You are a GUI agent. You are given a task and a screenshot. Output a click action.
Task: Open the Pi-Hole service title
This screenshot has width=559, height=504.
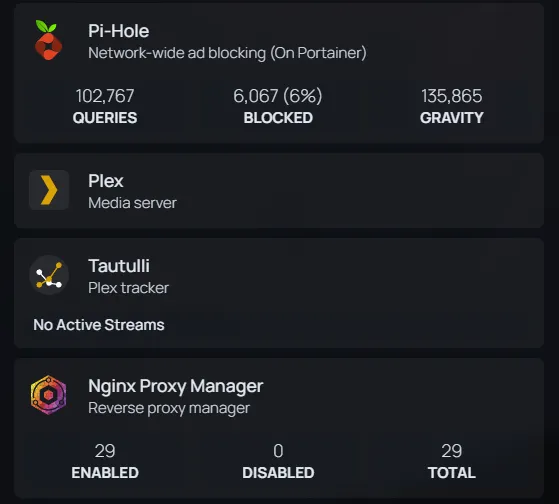tap(119, 31)
